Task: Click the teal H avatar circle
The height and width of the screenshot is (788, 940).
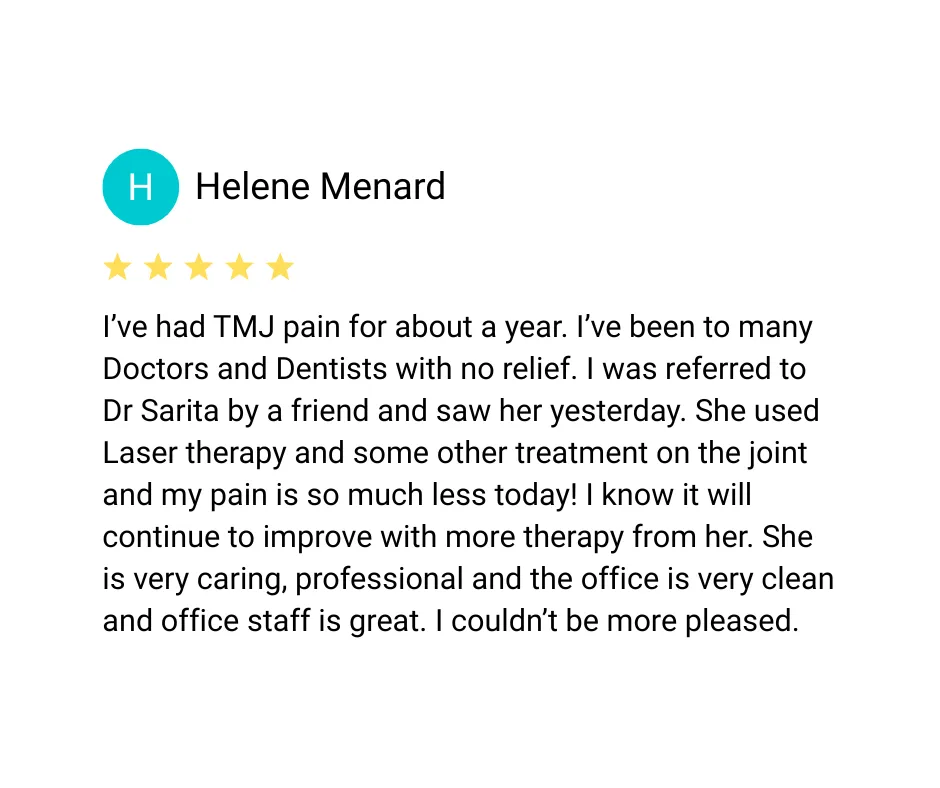Action: (140, 187)
